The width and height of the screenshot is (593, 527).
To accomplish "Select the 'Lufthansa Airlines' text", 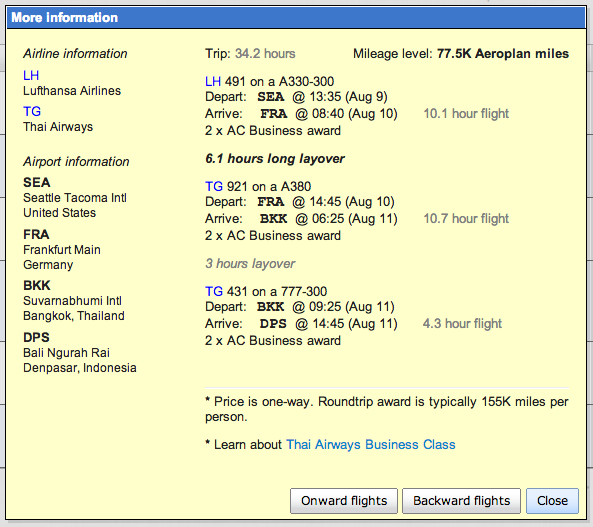I will 72,91.
